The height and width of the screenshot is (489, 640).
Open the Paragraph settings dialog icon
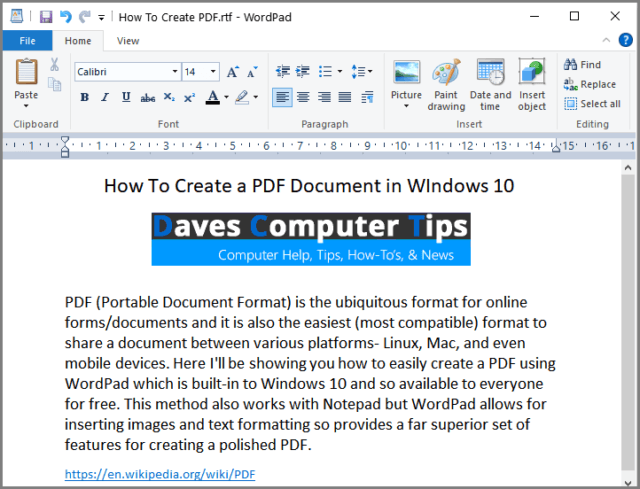tap(367, 97)
